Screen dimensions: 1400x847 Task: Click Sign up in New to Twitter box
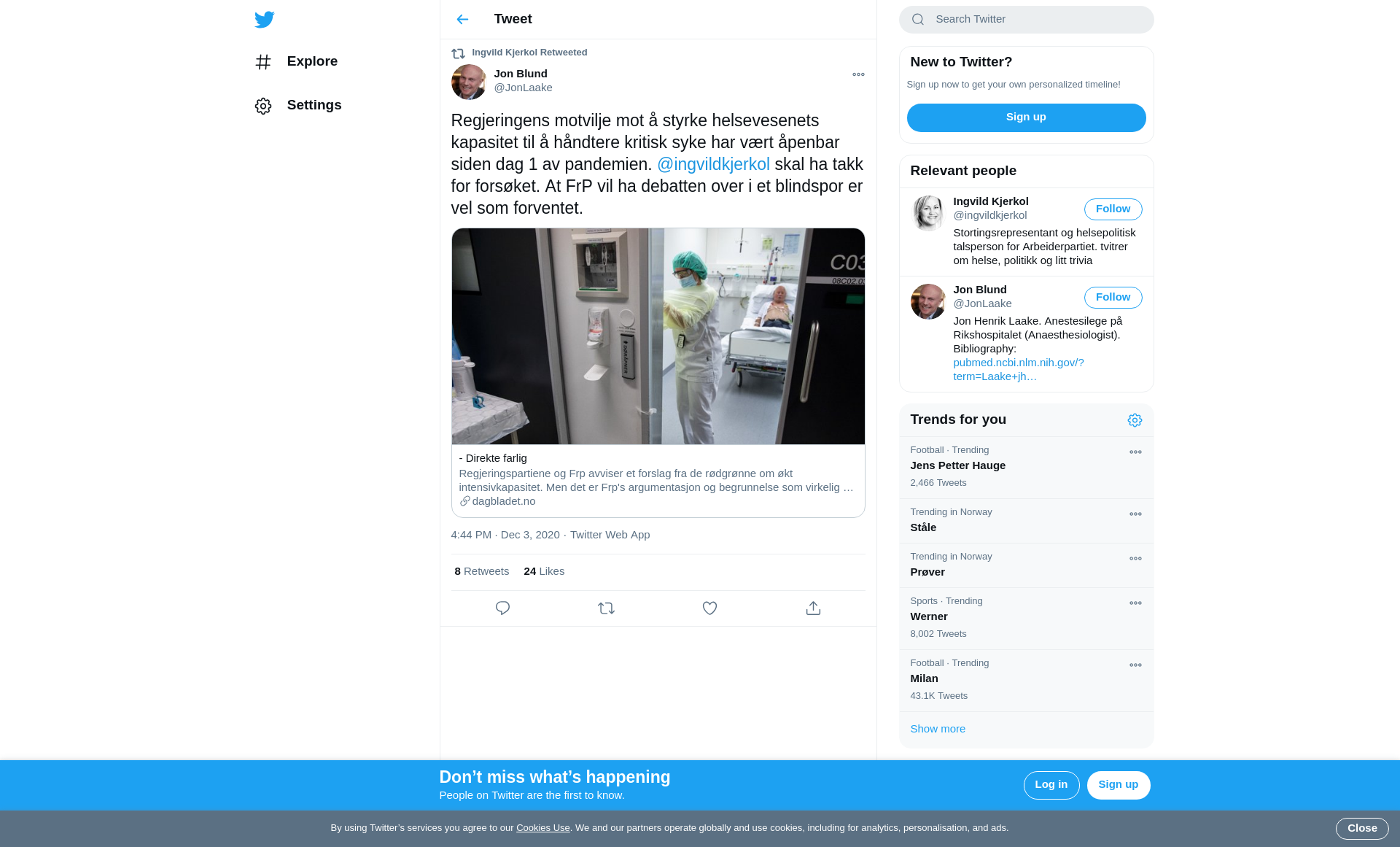[x=1026, y=117]
